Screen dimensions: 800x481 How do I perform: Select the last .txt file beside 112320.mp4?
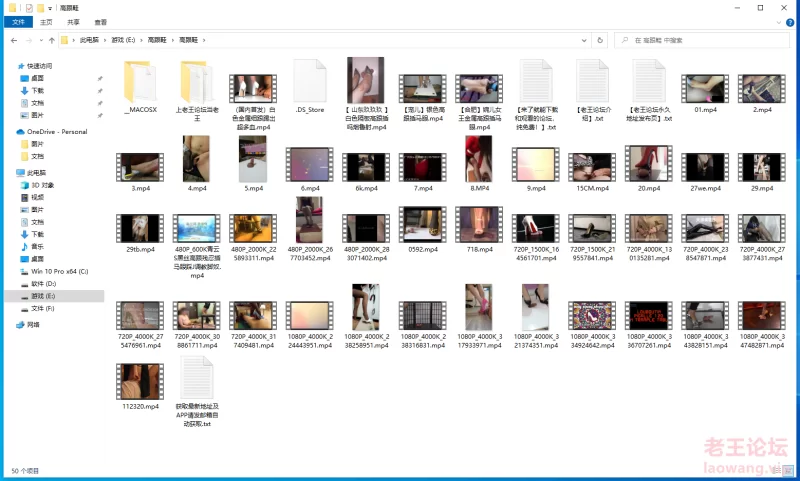pyautogui.click(x=196, y=378)
